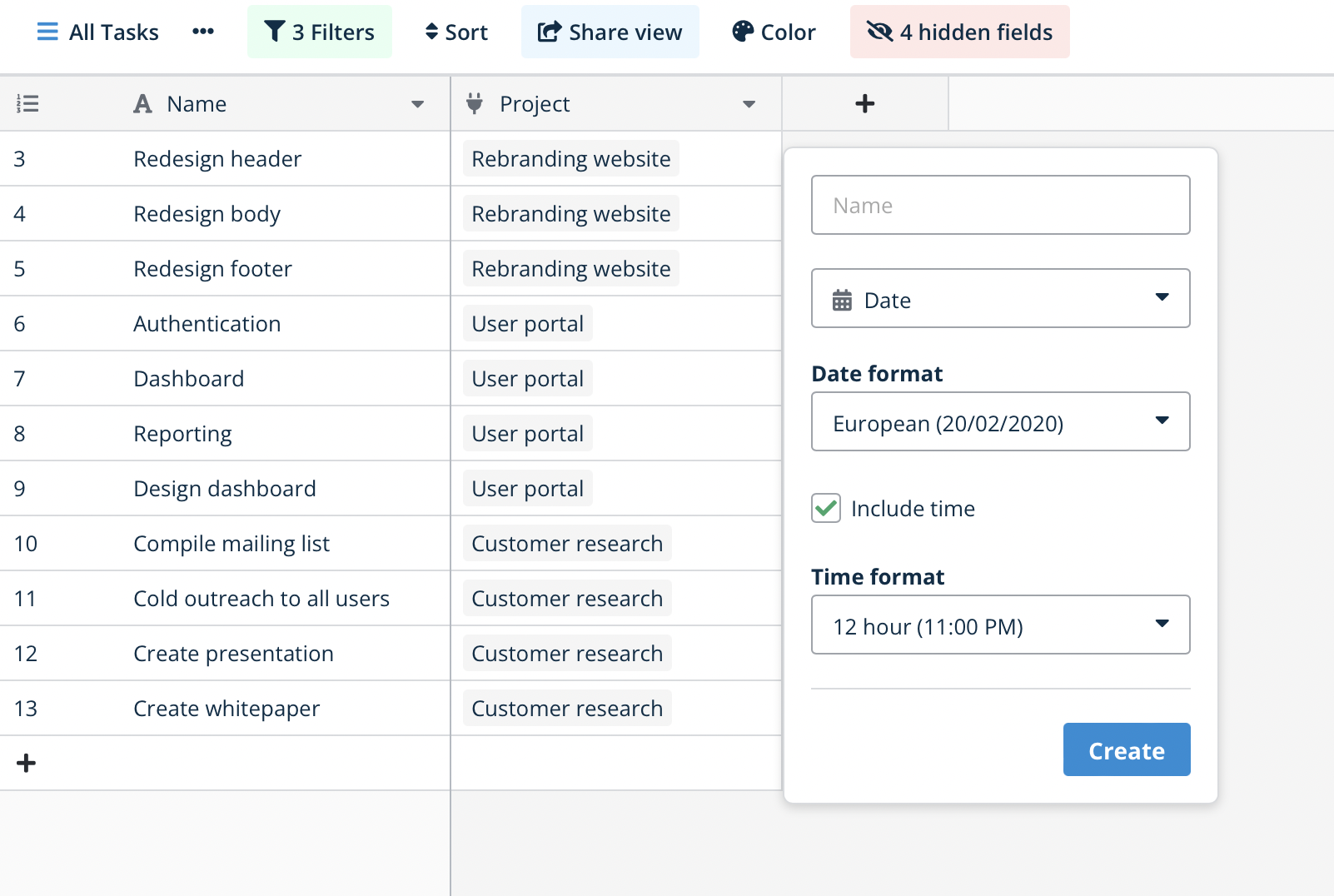Click the Project link-field plug icon

(x=475, y=103)
